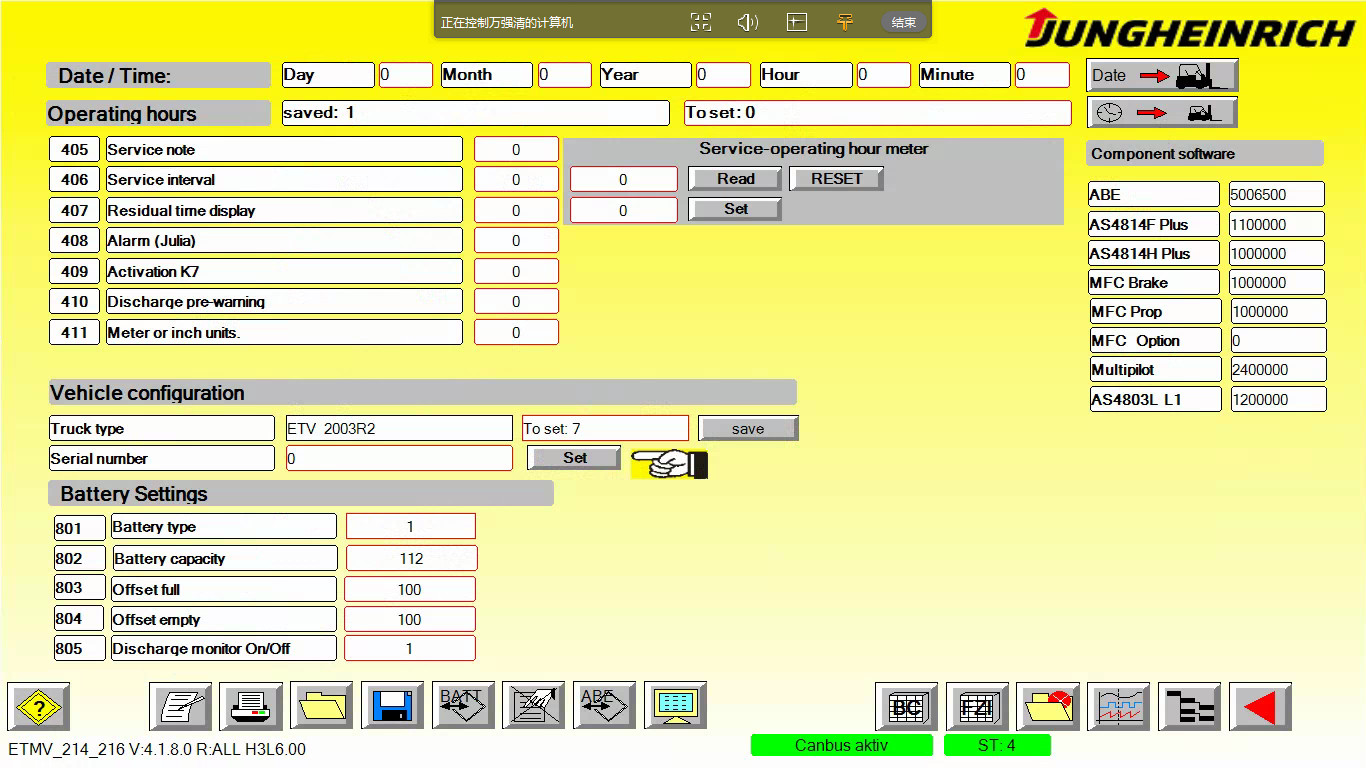Viewport: 1366px width, 768px height.
Task: Click the red back arrow icon
Action: coord(1260,707)
